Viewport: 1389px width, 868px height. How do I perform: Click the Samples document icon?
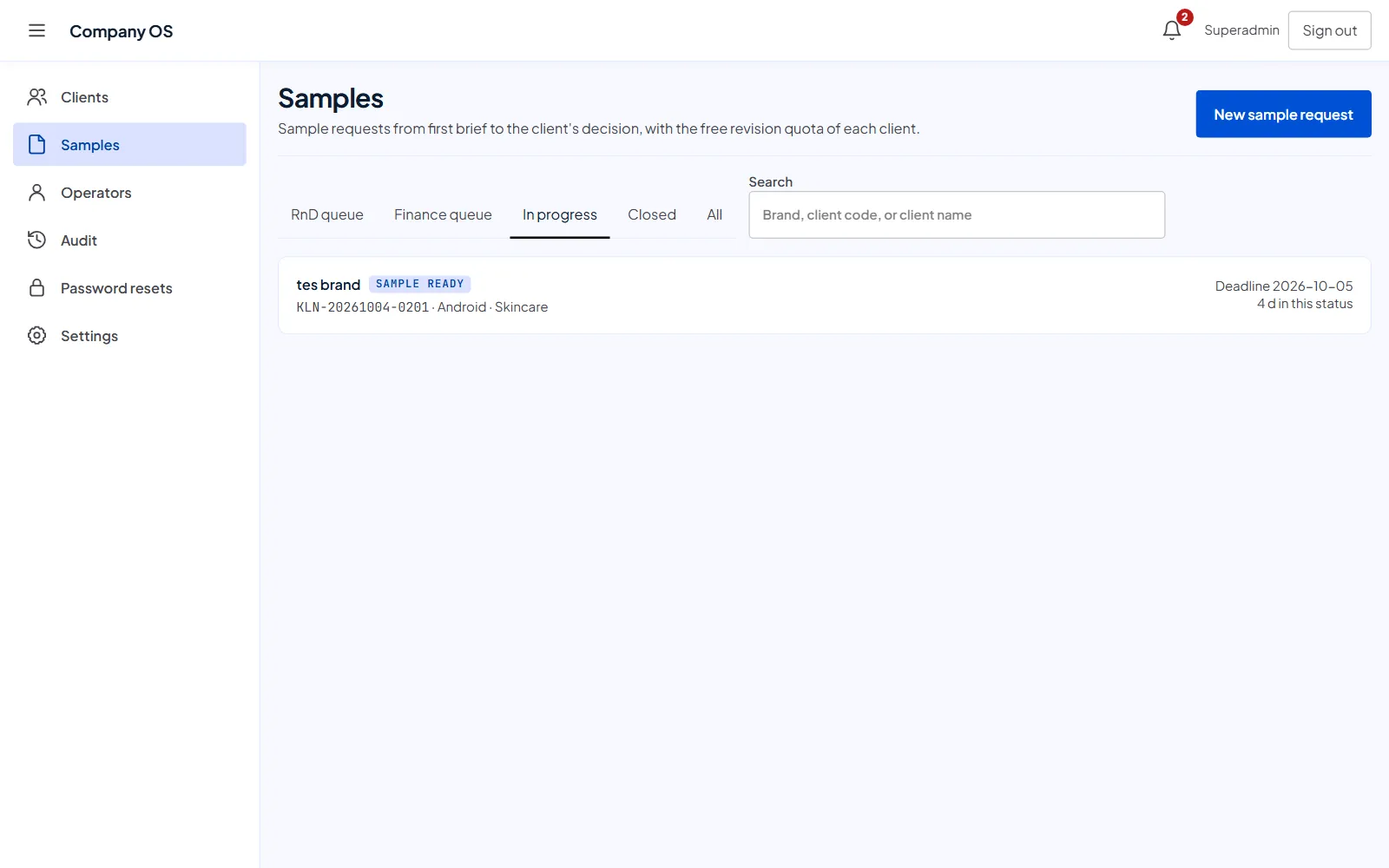click(x=36, y=144)
